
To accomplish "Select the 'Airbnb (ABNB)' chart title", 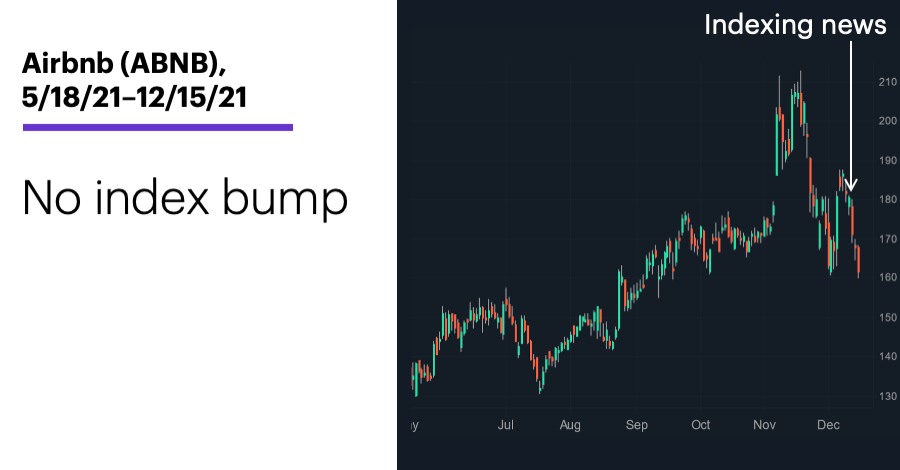I will tap(124, 63).
